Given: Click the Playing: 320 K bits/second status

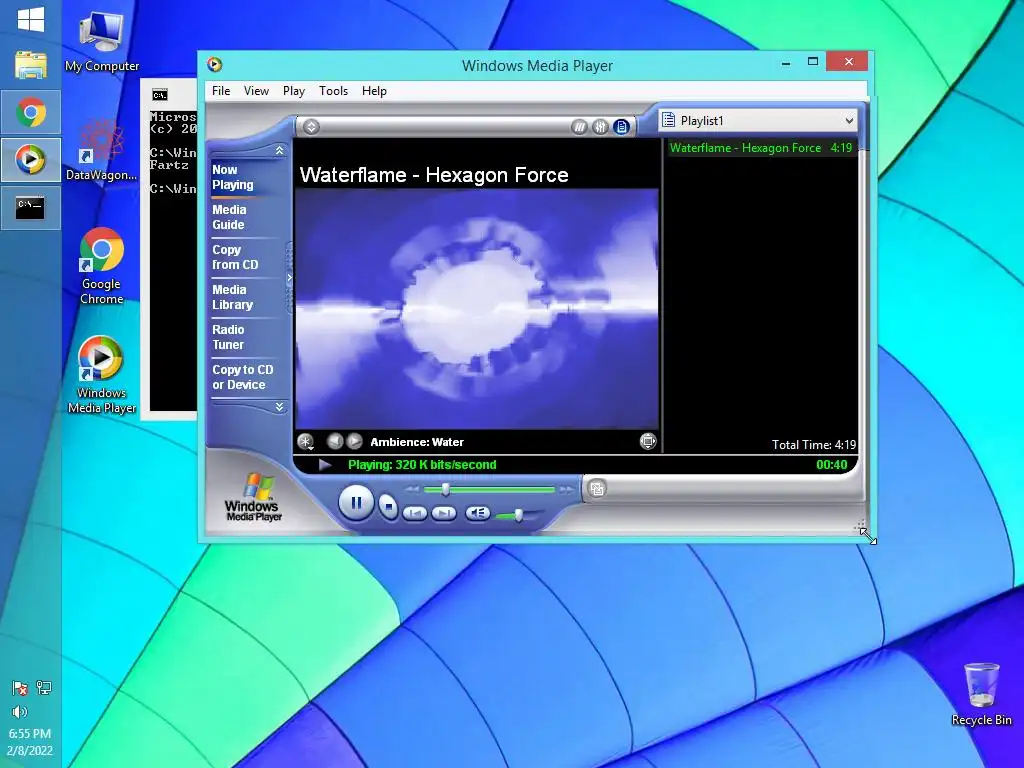Looking at the screenshot, I should pyautogui.click(x=422, y=465).
